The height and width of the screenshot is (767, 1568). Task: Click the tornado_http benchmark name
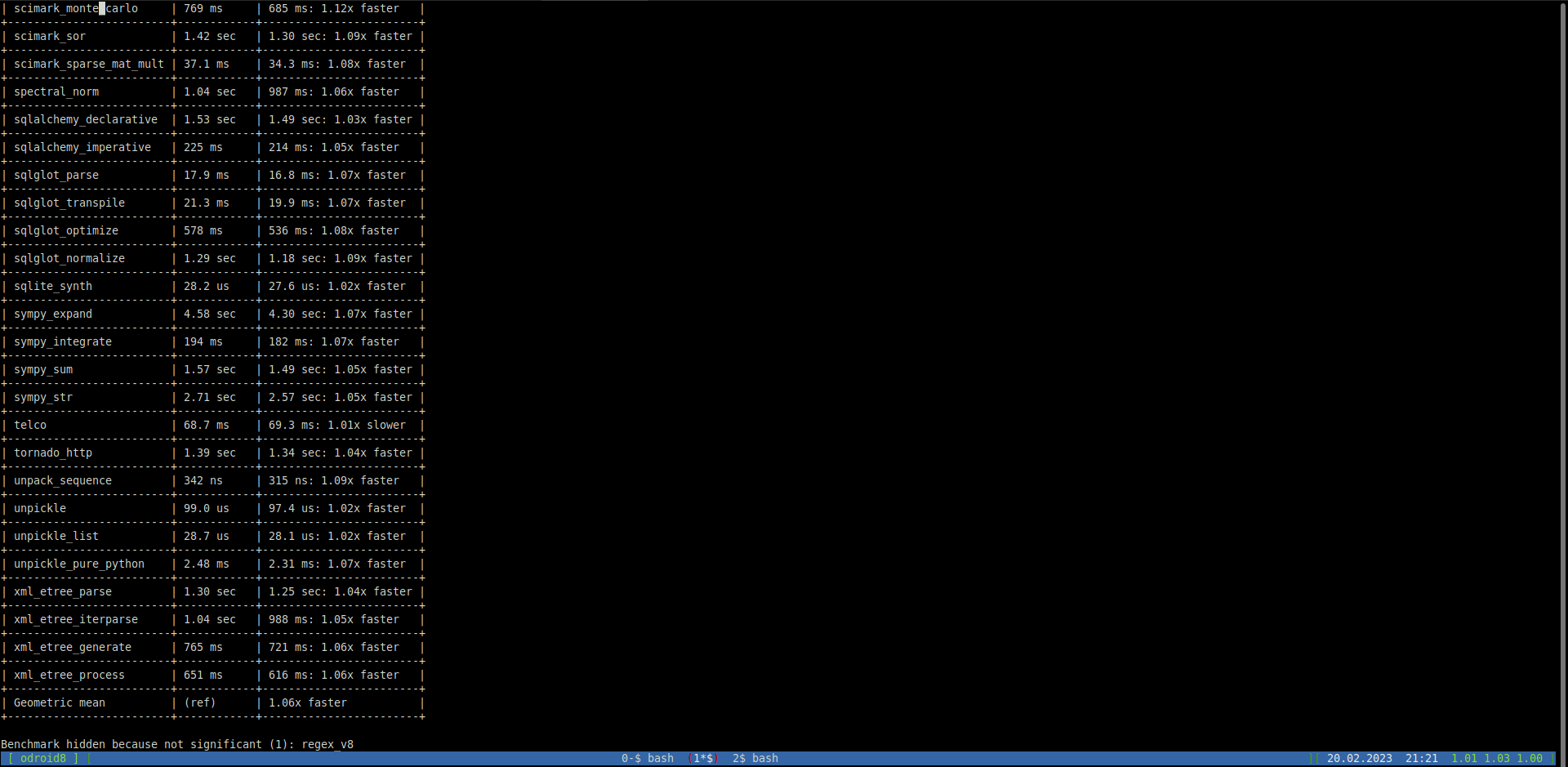coord(53,453)
